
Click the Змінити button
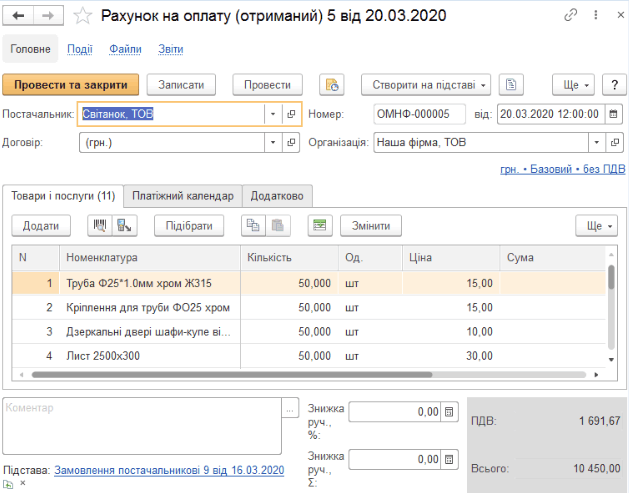371,225
